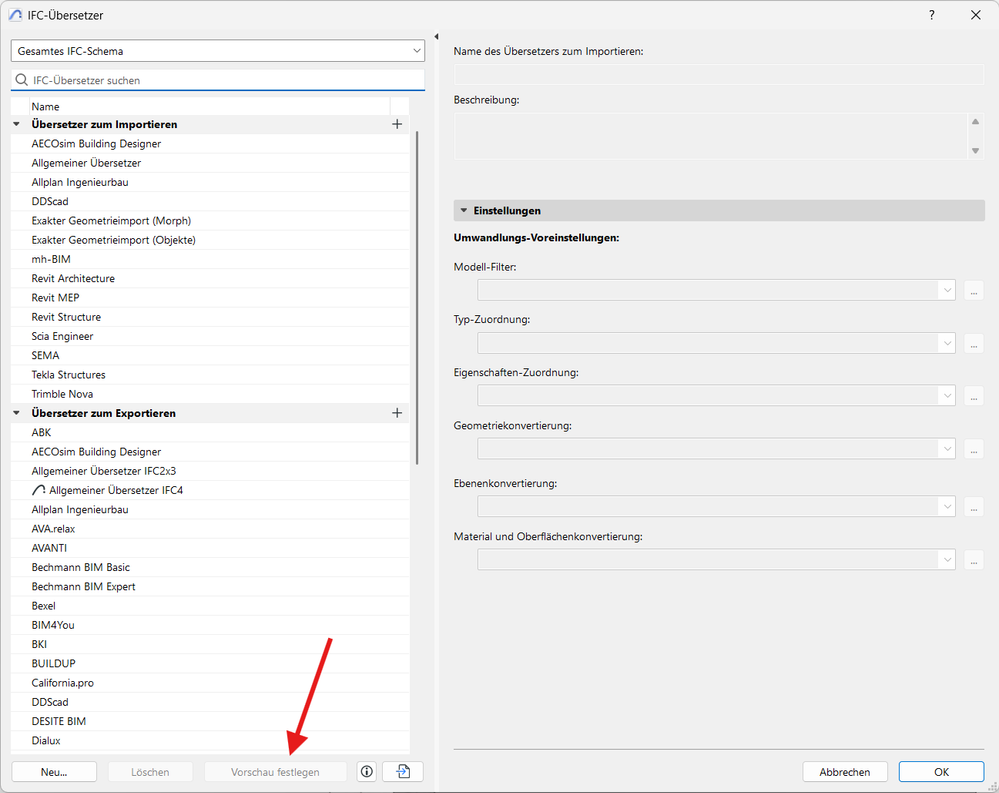Collapse Übersetzer zum Exportieren group
The height and width of the screenshot is (793, 999).
(x=17, y=413)
